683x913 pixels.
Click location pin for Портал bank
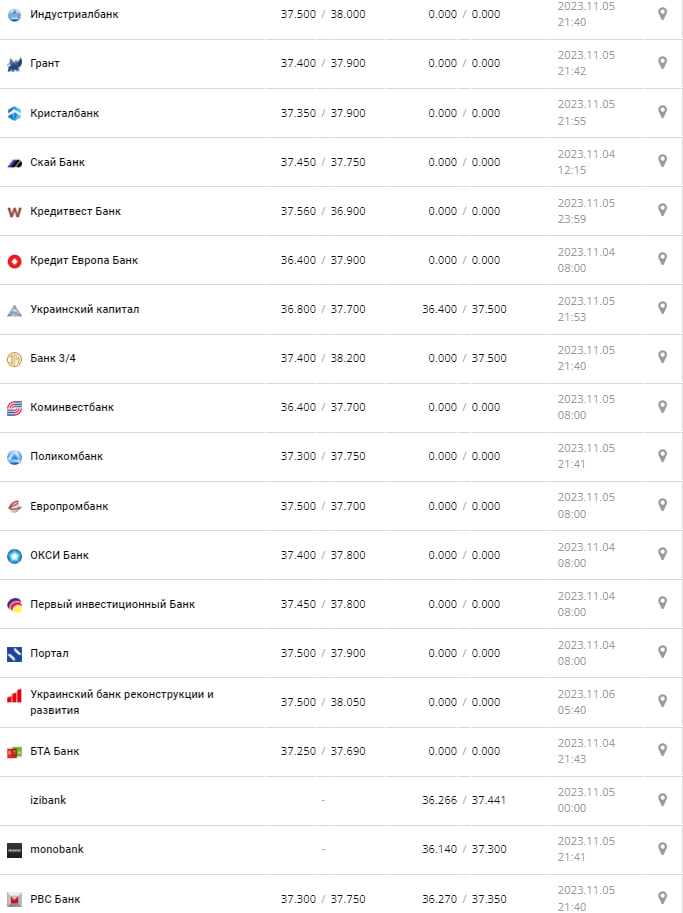[x=662, y=652]
